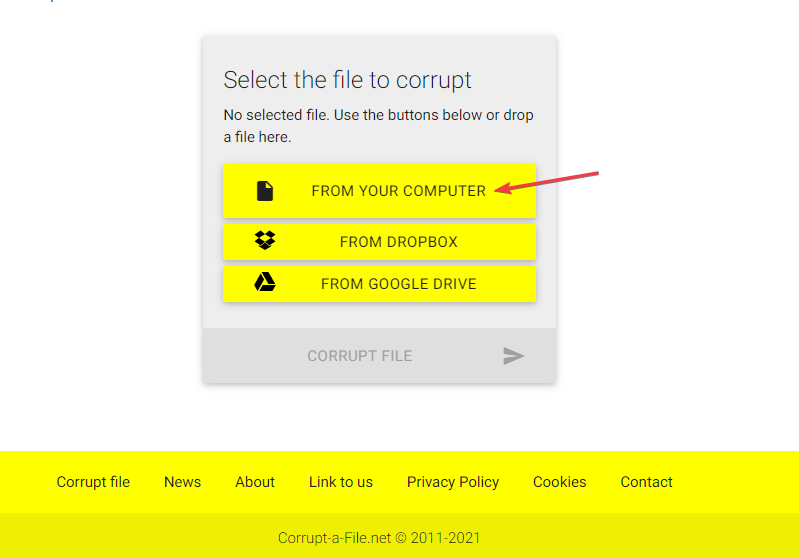Open the Corrupt file footer link

93,482
